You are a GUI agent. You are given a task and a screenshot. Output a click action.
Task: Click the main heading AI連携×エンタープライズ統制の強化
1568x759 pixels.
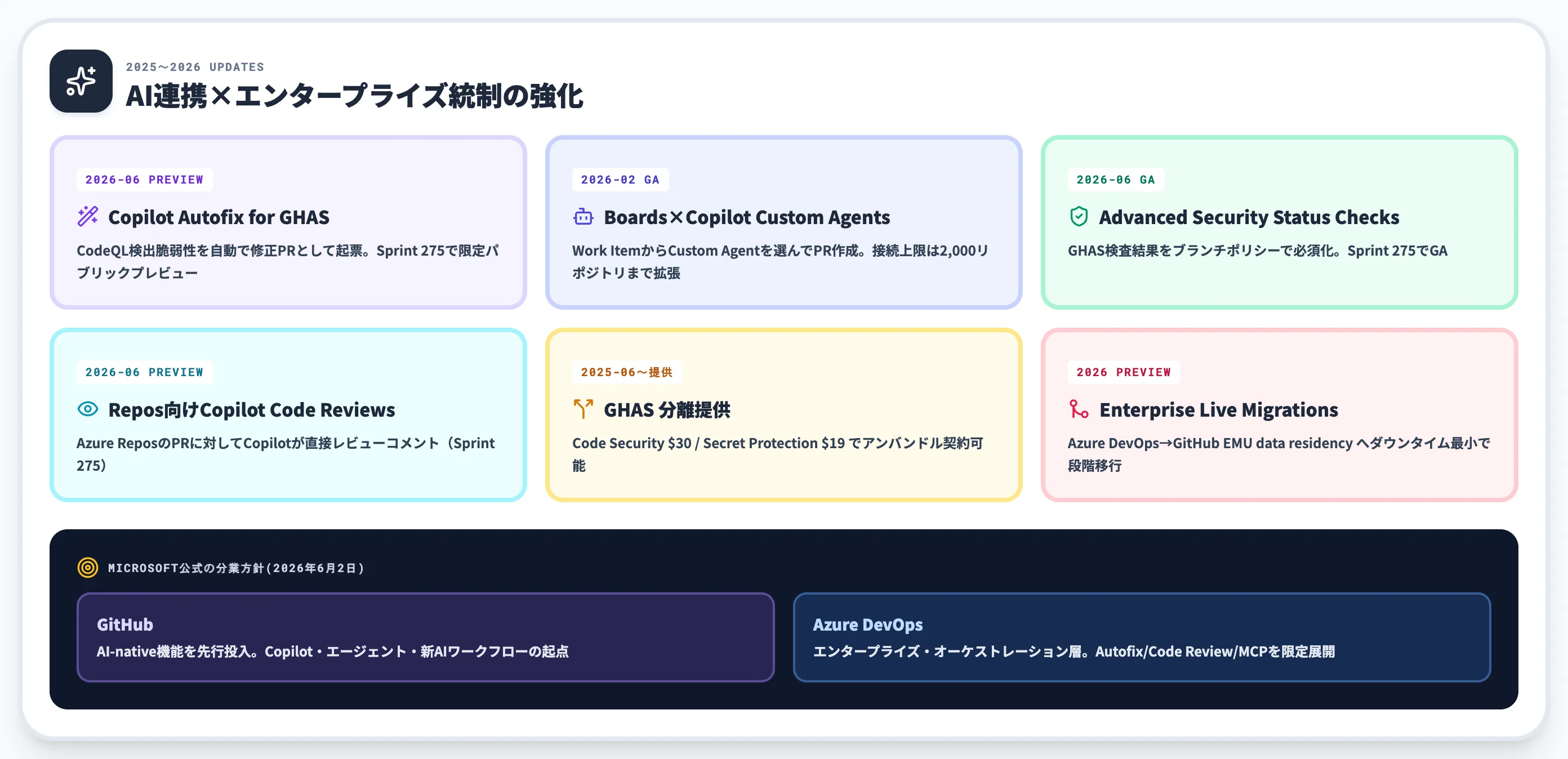354,96
